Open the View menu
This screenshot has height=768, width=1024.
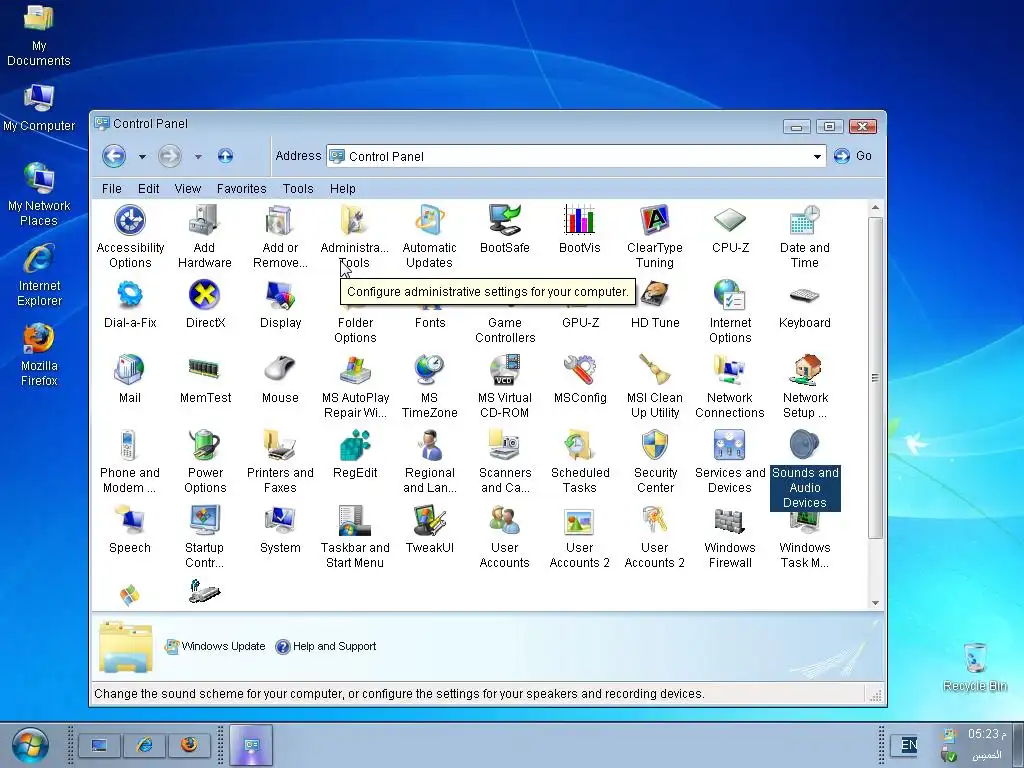tap(187, 189)
